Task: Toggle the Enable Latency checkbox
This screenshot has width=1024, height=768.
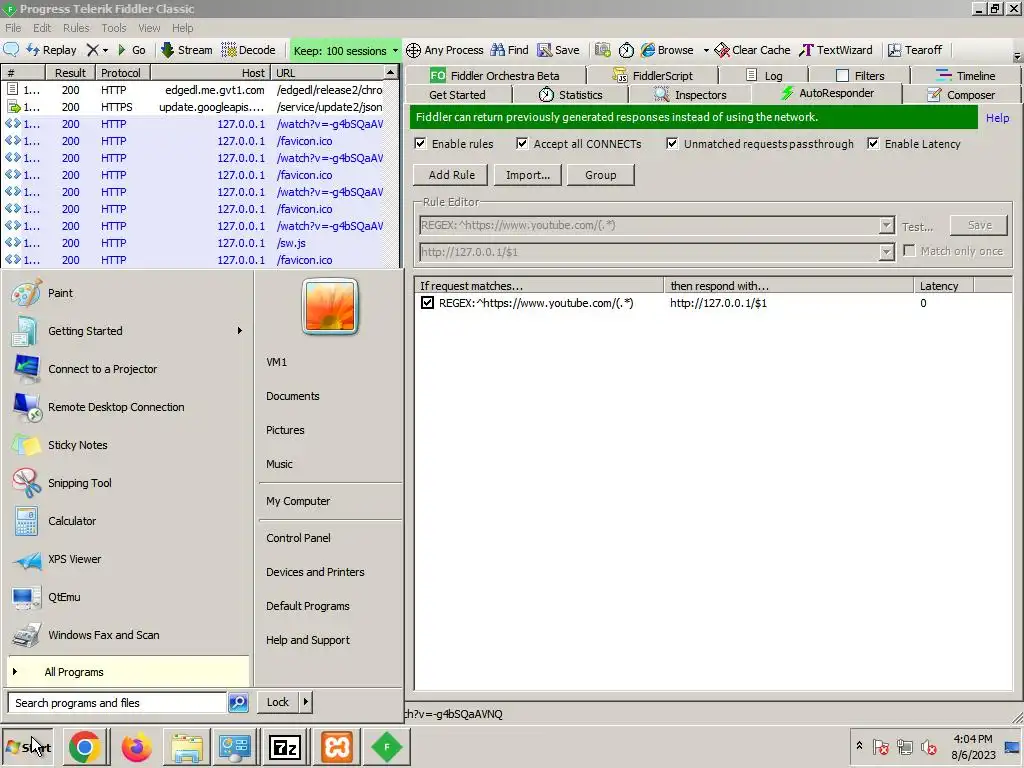Action: [x=873, y=144]
